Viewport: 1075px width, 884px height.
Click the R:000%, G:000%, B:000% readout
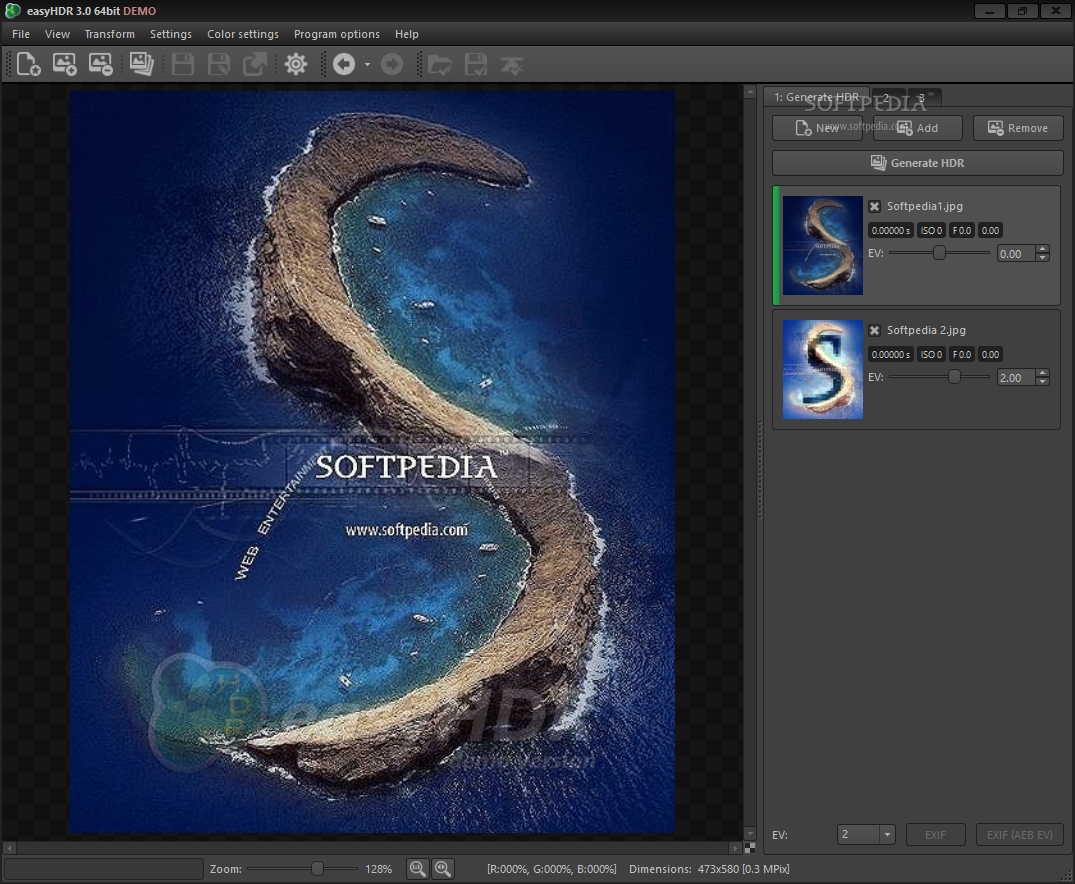(x=552, y=869)
